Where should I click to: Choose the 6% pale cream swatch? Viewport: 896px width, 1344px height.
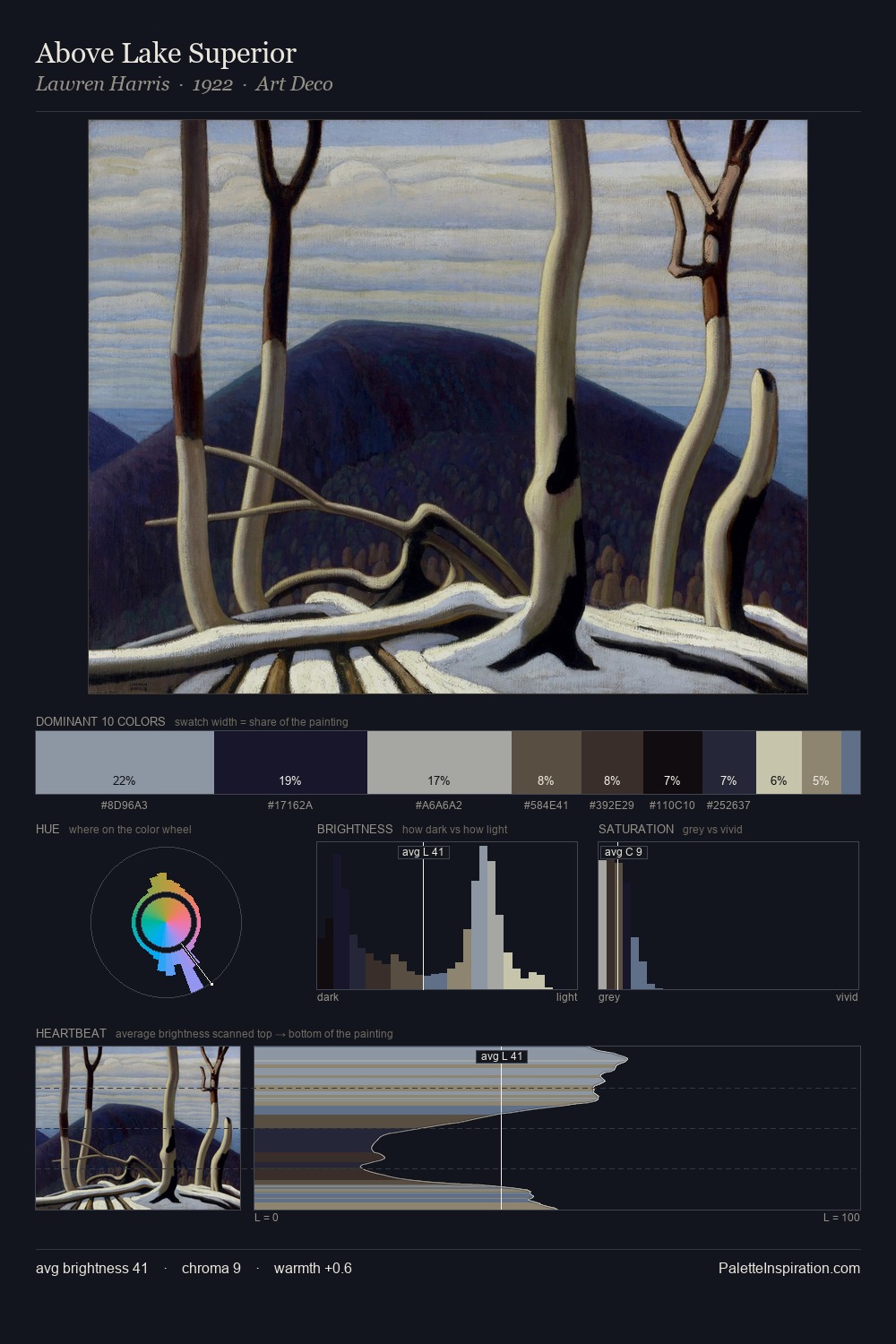[779, 762]
